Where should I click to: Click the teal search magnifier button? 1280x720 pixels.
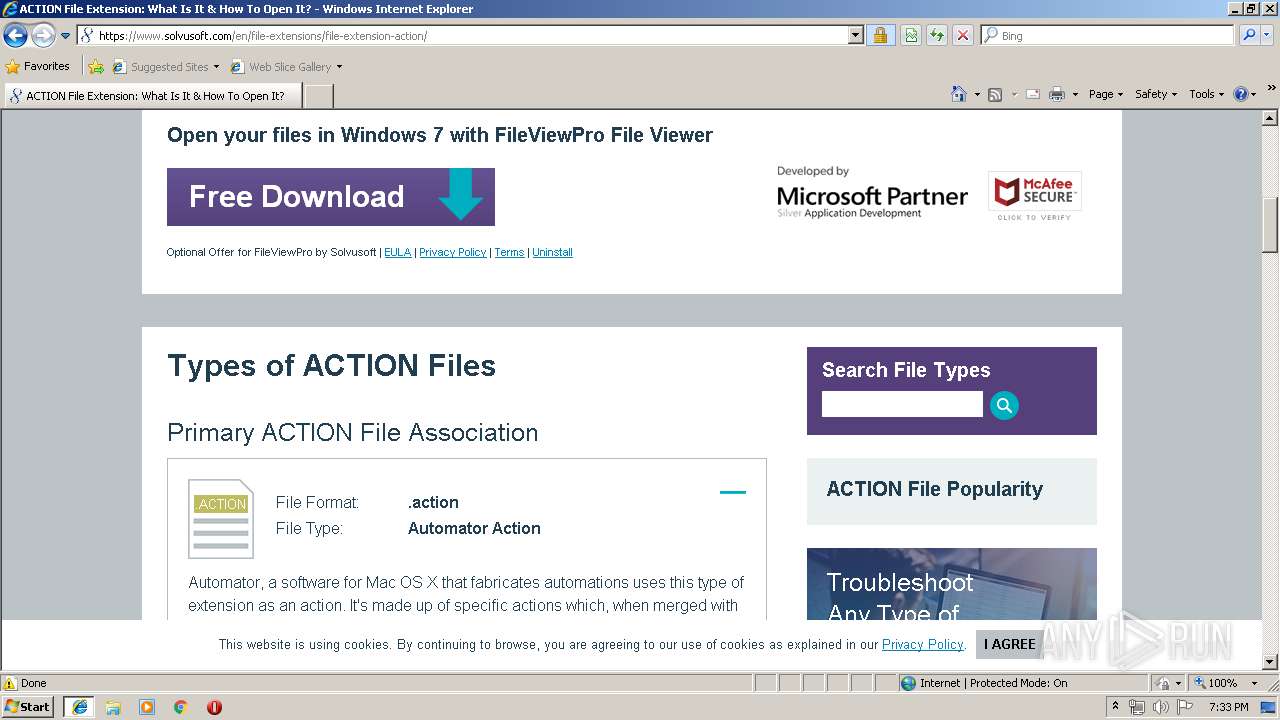(x=1004, y=405)
